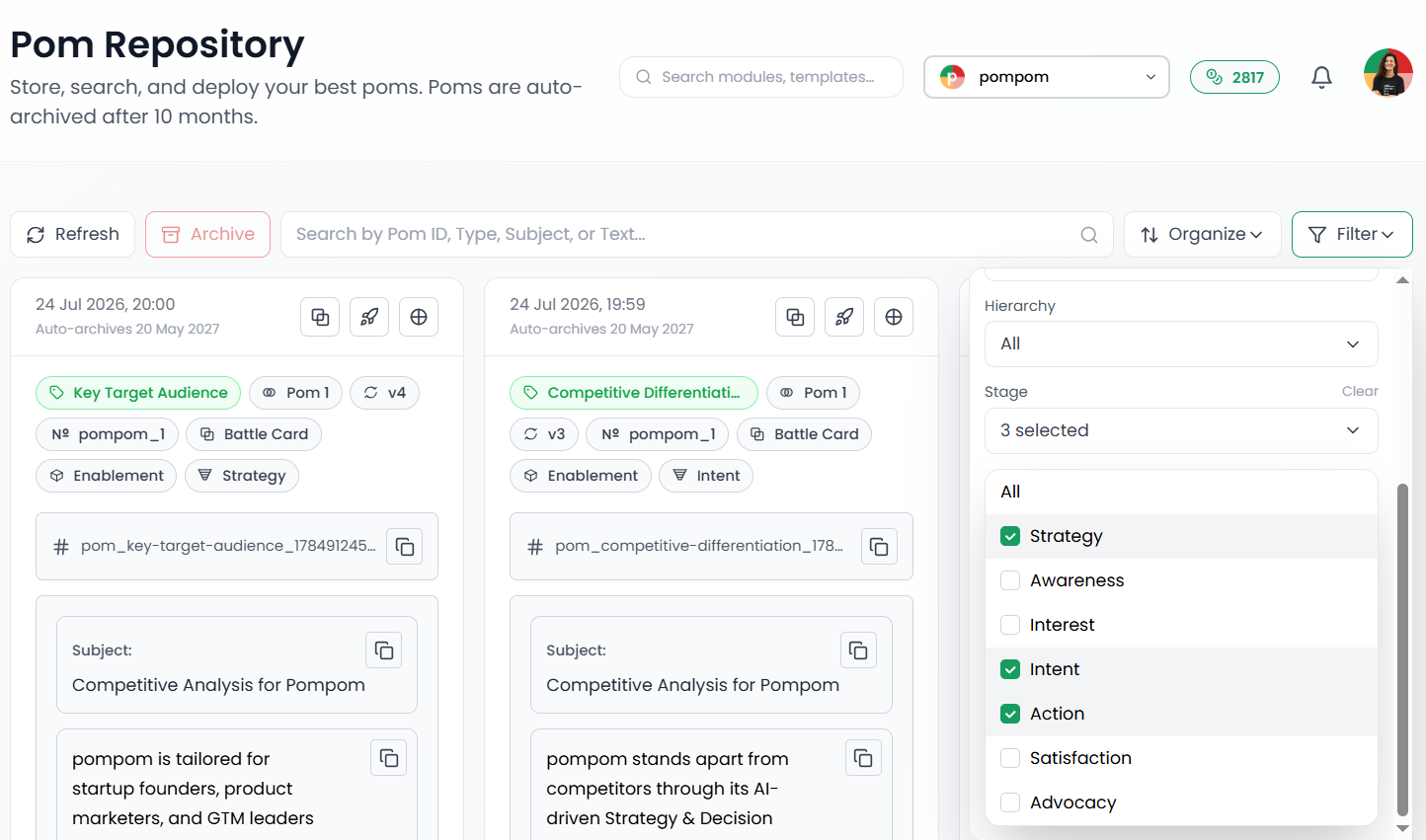Click the Battle Card chip on the 19:59 card

click(804, 434)
